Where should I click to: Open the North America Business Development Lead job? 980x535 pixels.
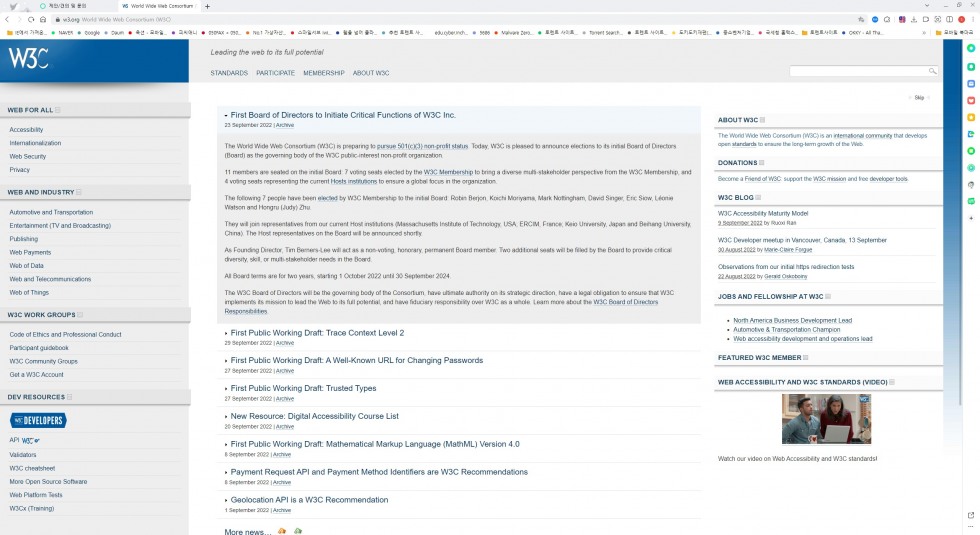(792, 321)
